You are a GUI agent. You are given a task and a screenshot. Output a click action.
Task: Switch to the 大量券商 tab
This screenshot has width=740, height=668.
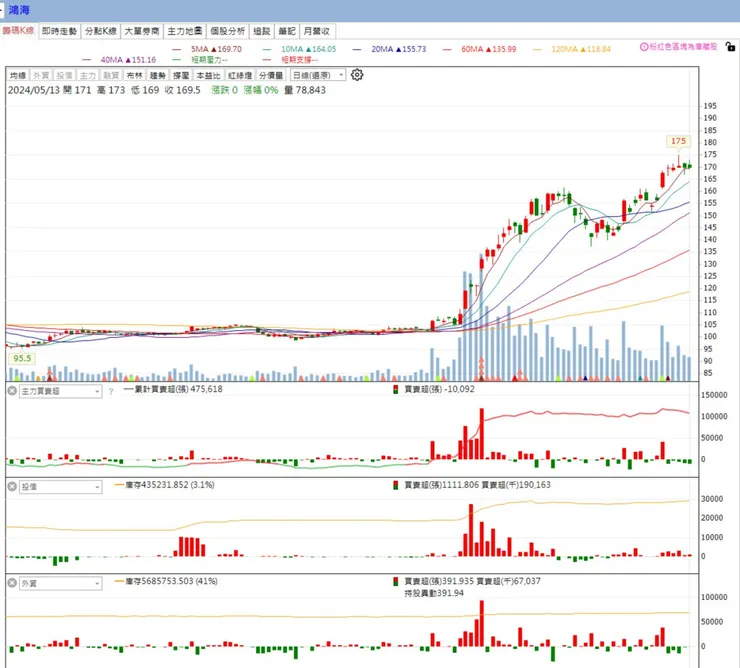coord(142,31)
